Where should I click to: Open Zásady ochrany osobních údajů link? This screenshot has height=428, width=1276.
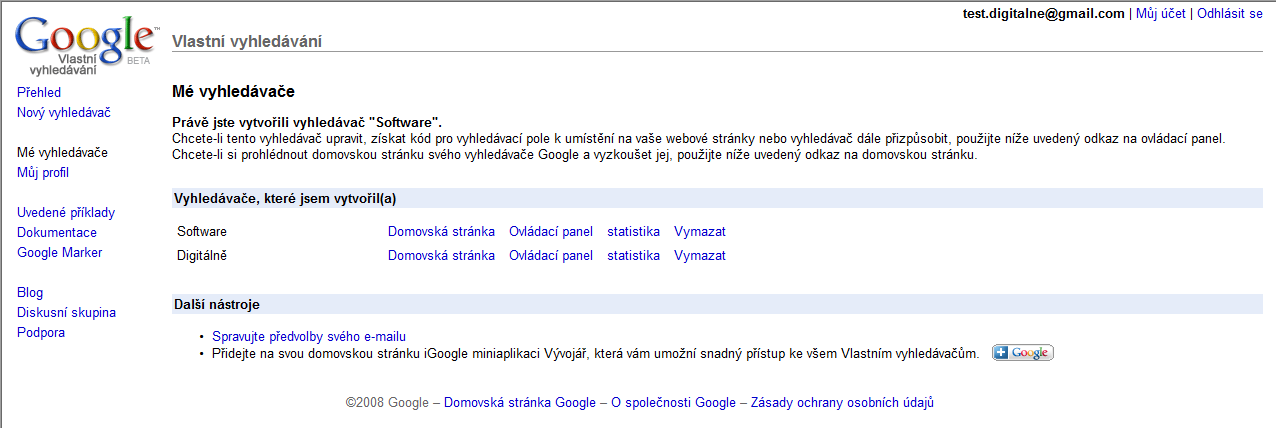(x=842, y=403)
